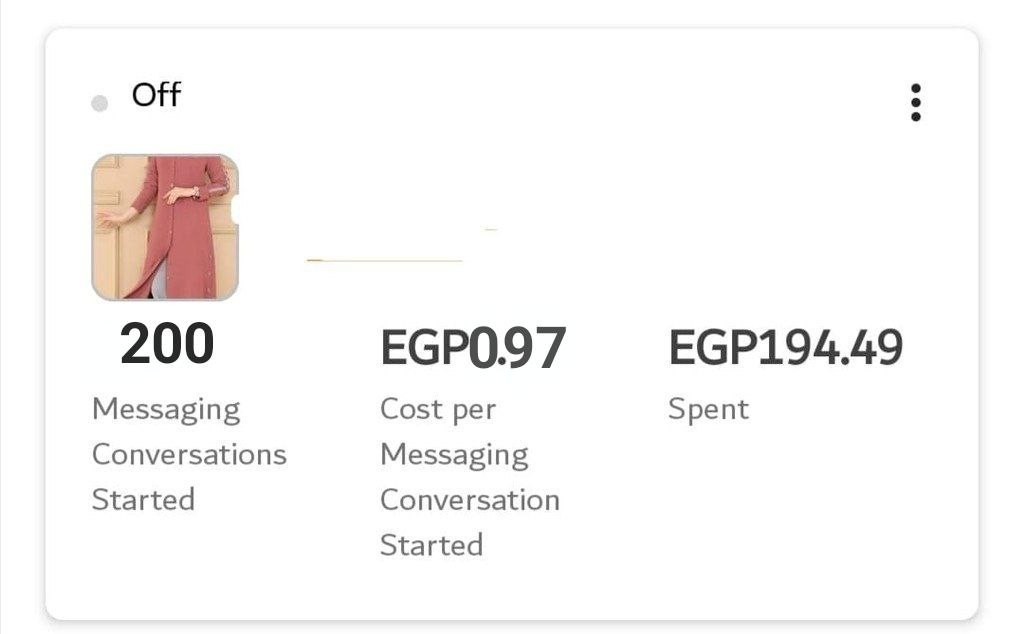Open the red dress ad thumbnail
Viewport: 1024px width, 634px height.
(x=165, y=227)
